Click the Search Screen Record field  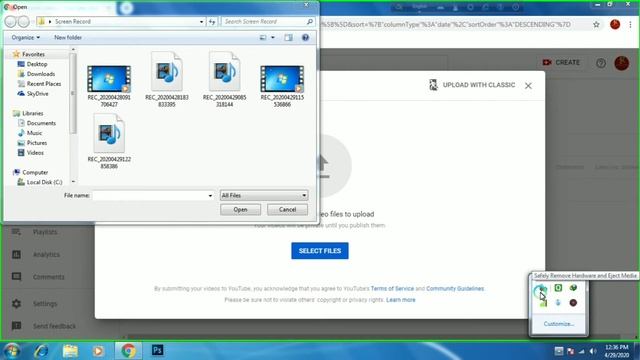click(263, 22)
